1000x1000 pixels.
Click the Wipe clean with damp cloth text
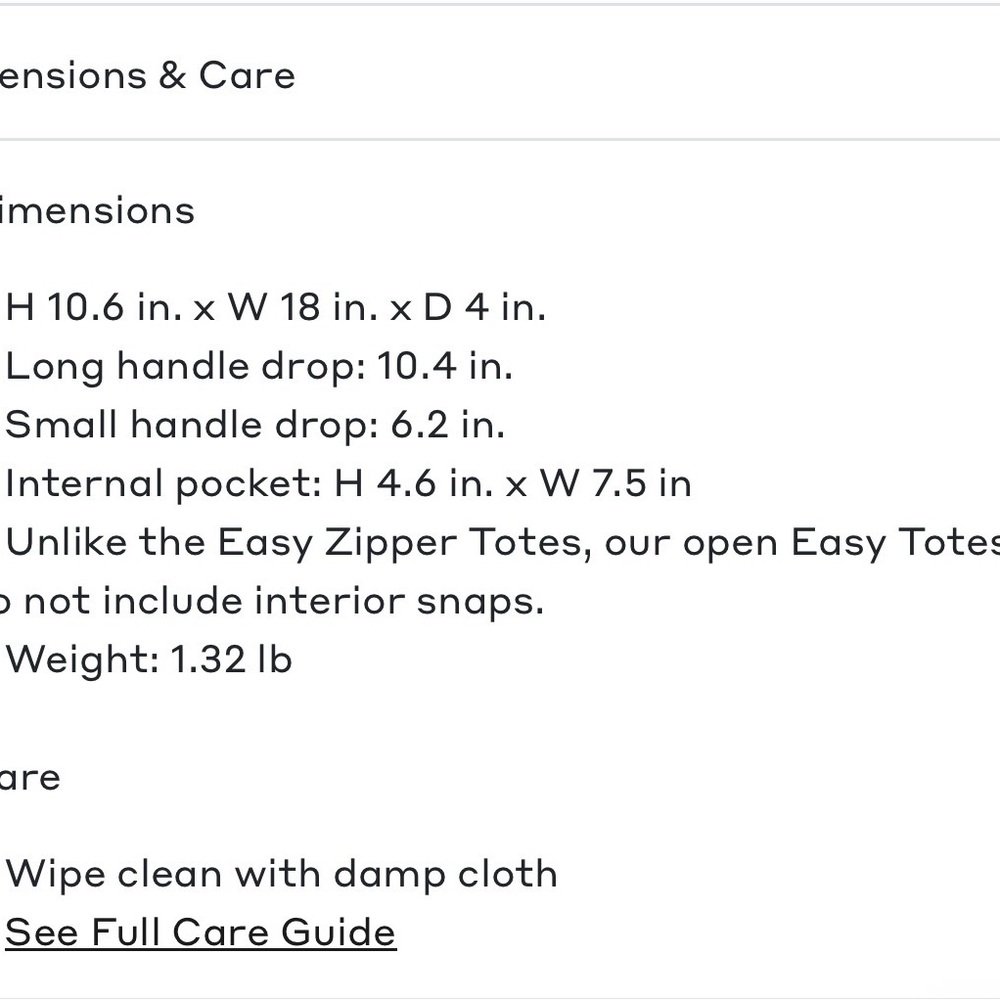tap(281, 874)
